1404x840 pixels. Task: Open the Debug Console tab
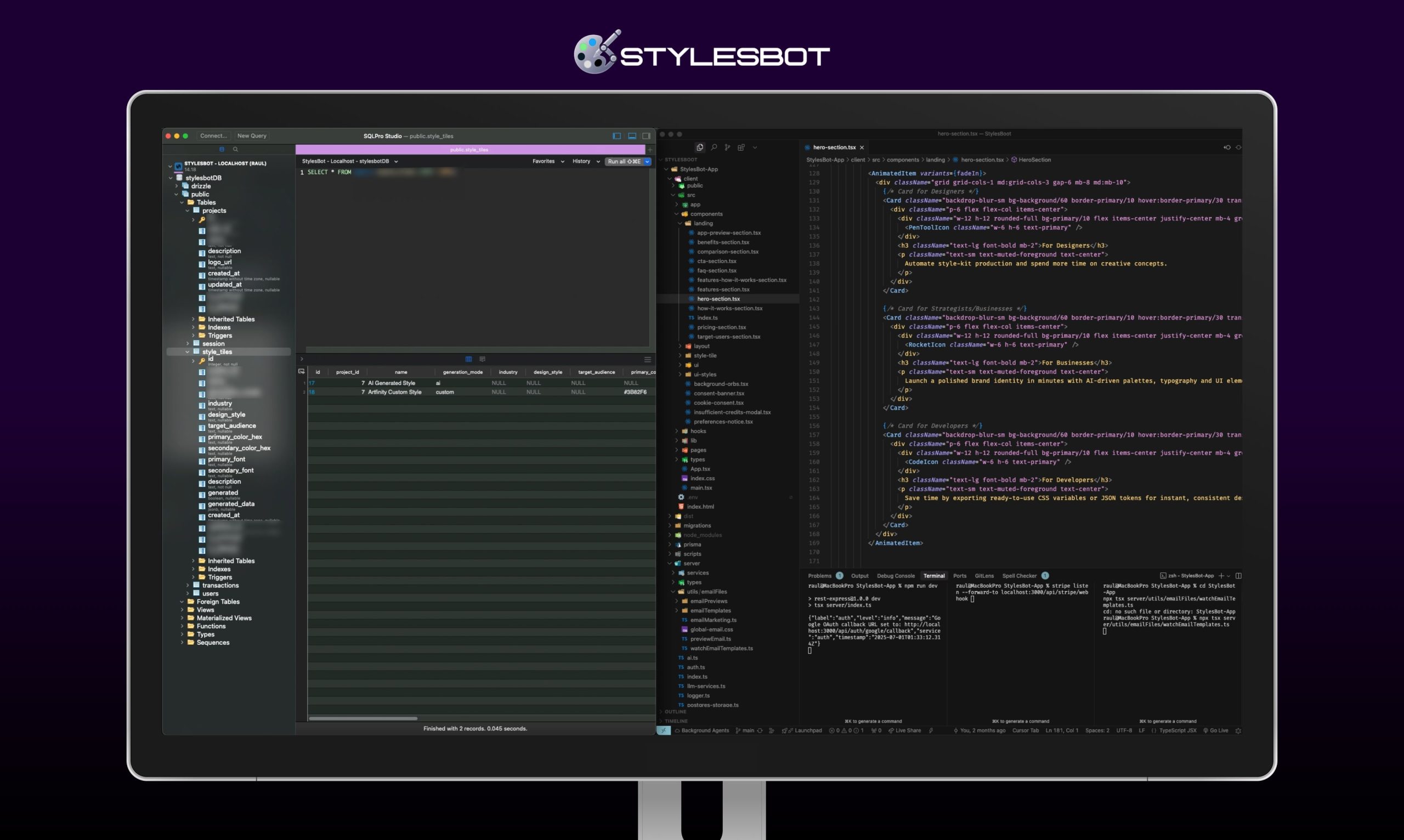[x=895, y=576]
